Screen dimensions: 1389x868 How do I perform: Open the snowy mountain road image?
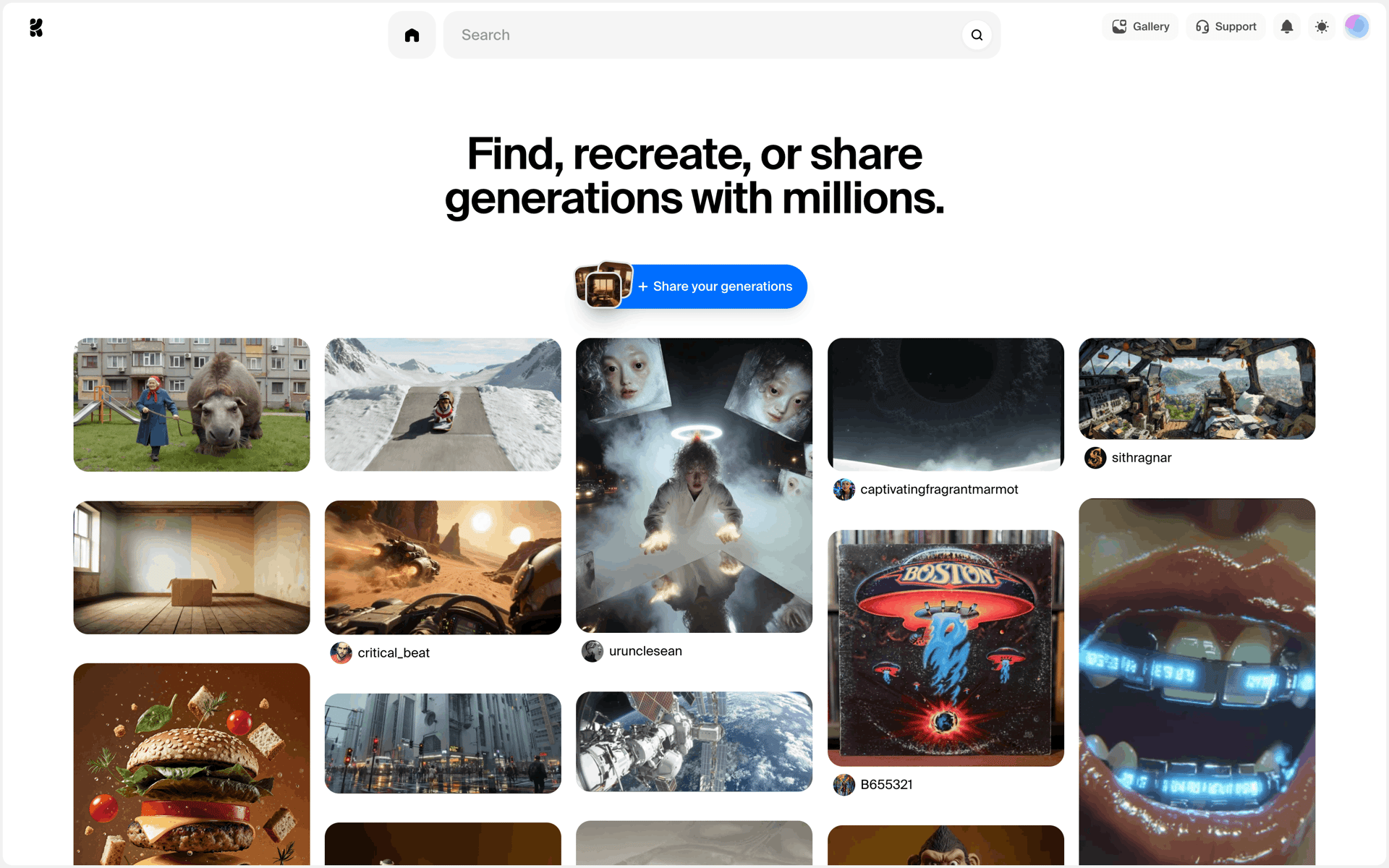coord(443,404)
